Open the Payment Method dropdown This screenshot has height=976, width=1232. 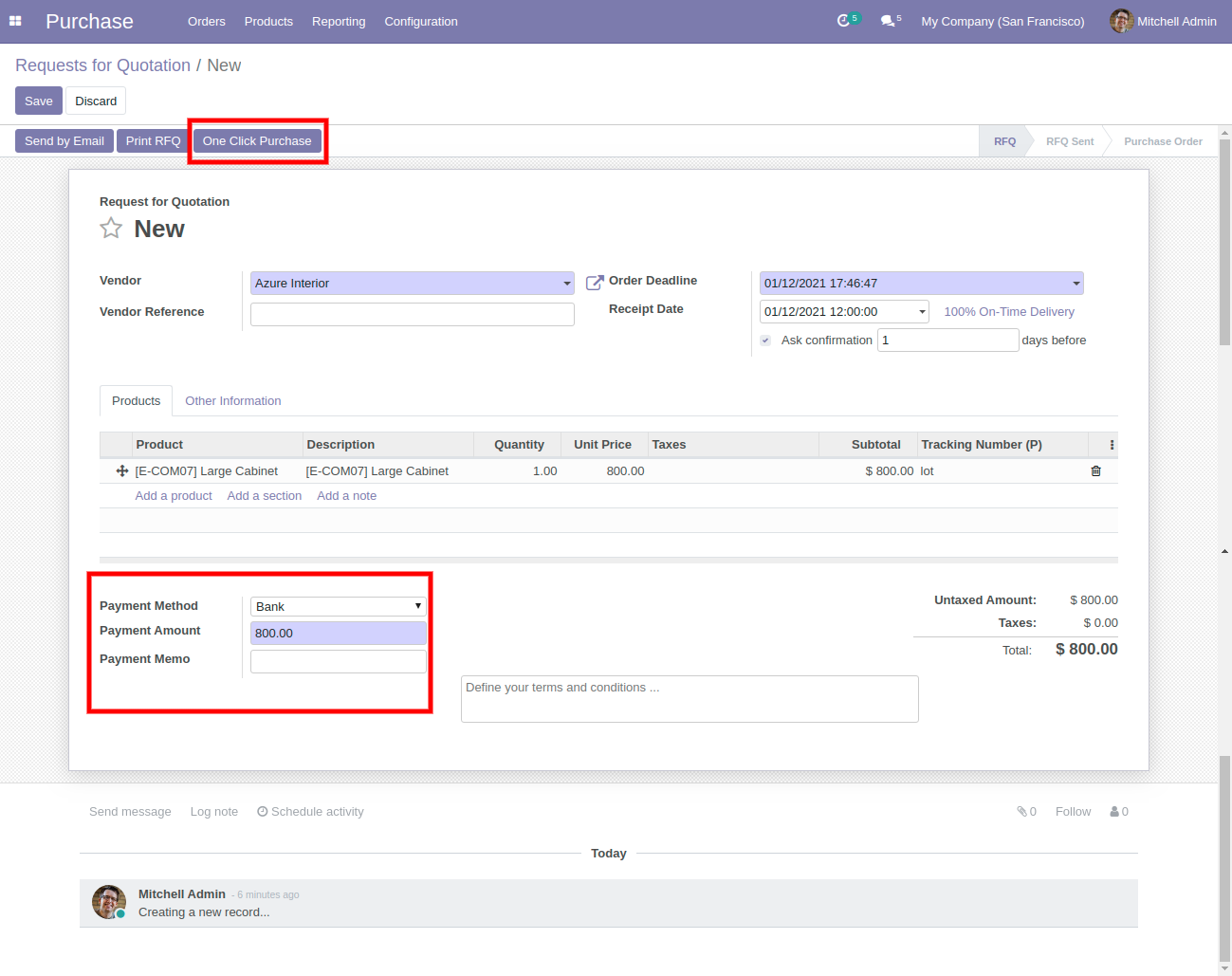pyautogui.click(x=339, y=607)
